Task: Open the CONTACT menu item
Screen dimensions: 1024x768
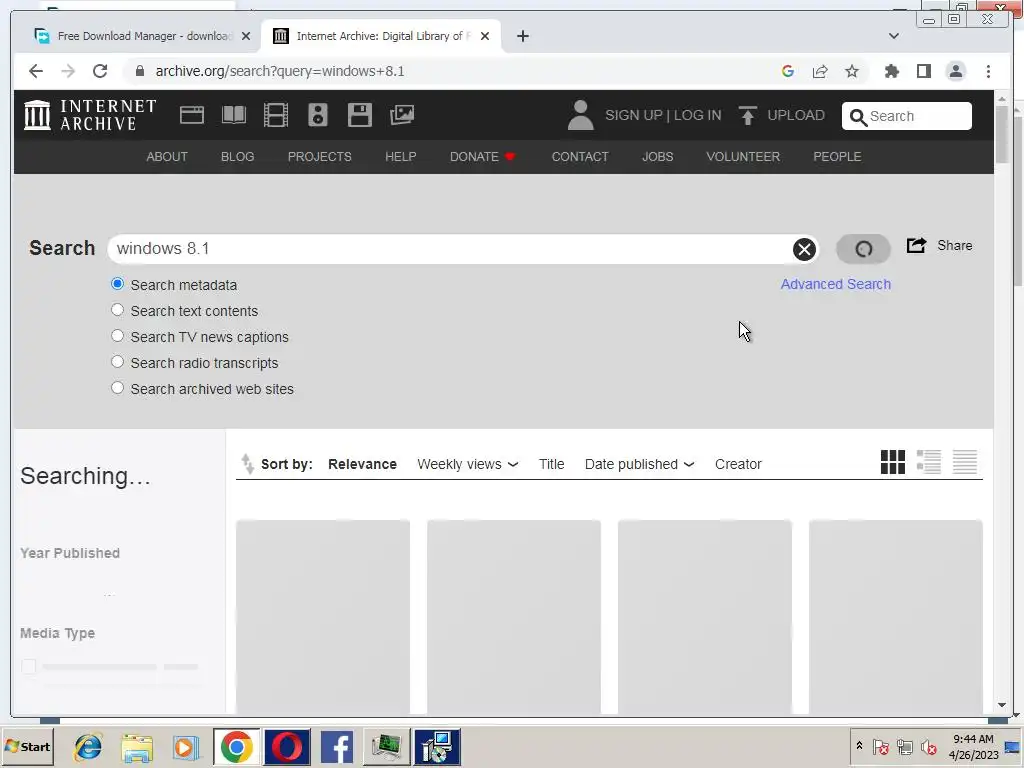Action: [x=580, y=157]
